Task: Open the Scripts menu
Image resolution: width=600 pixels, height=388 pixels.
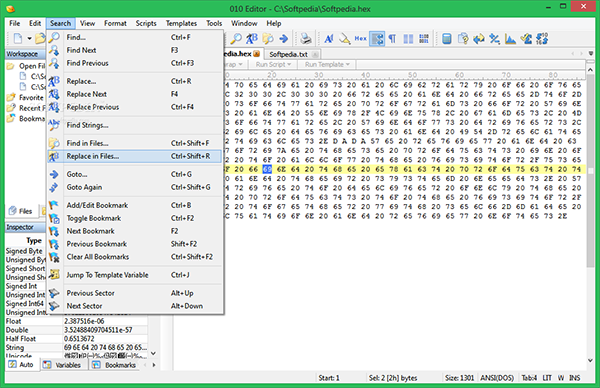Action: point(146,23)
